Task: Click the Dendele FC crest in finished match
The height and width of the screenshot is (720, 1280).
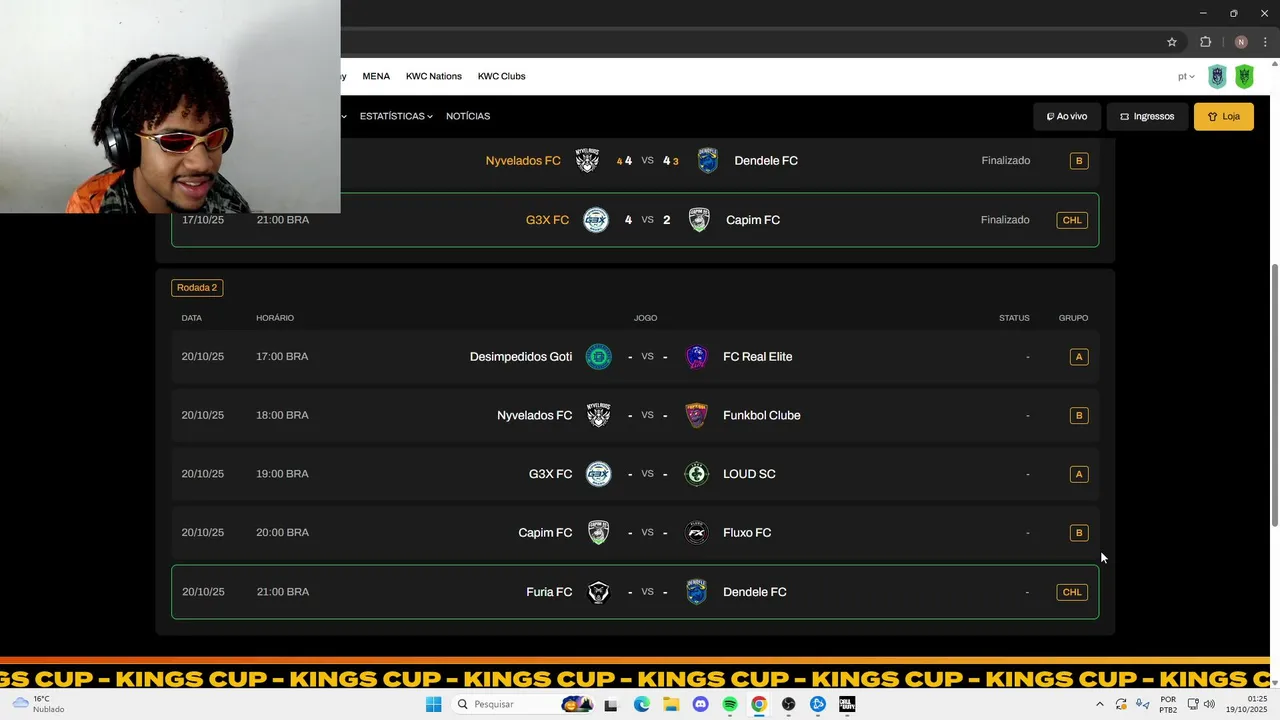Action: pyautogui.click(x=708, y=160)
